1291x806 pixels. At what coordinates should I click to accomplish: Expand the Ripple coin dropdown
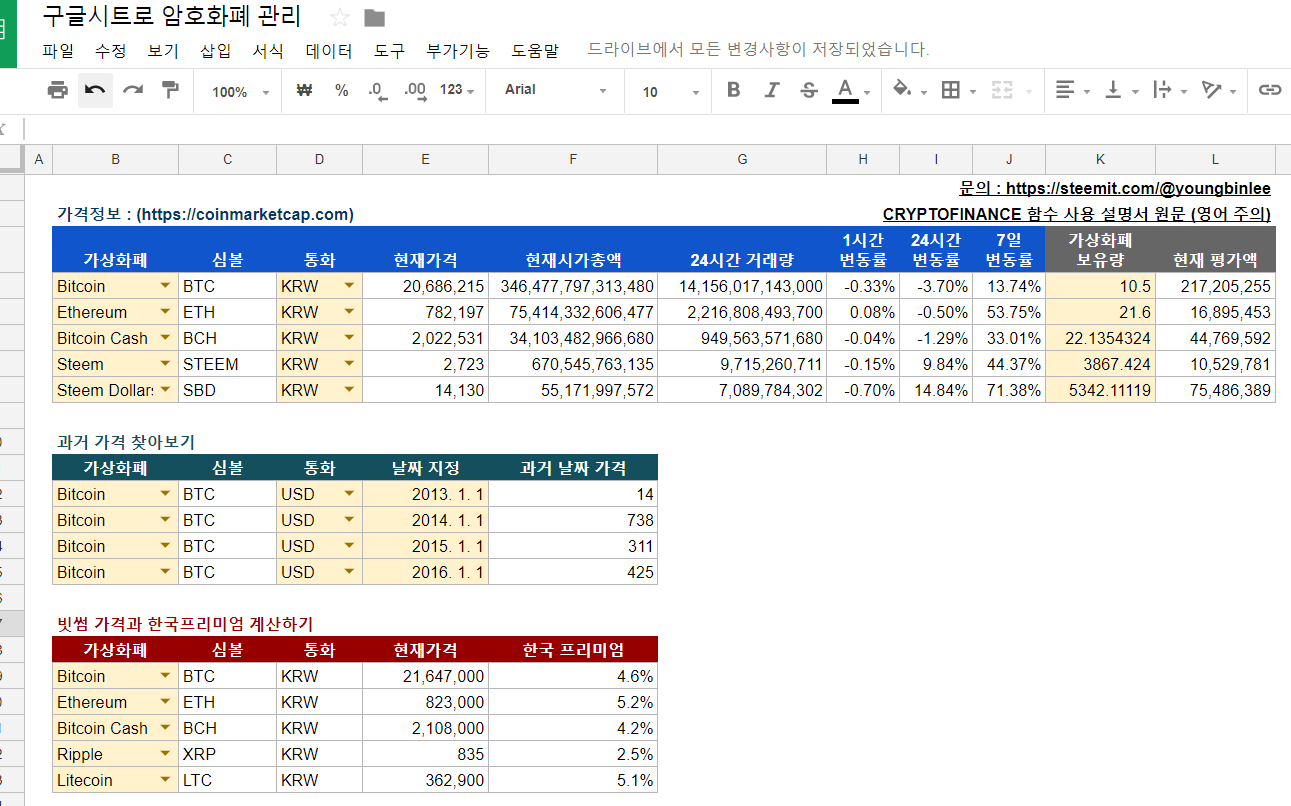point(165,754)
